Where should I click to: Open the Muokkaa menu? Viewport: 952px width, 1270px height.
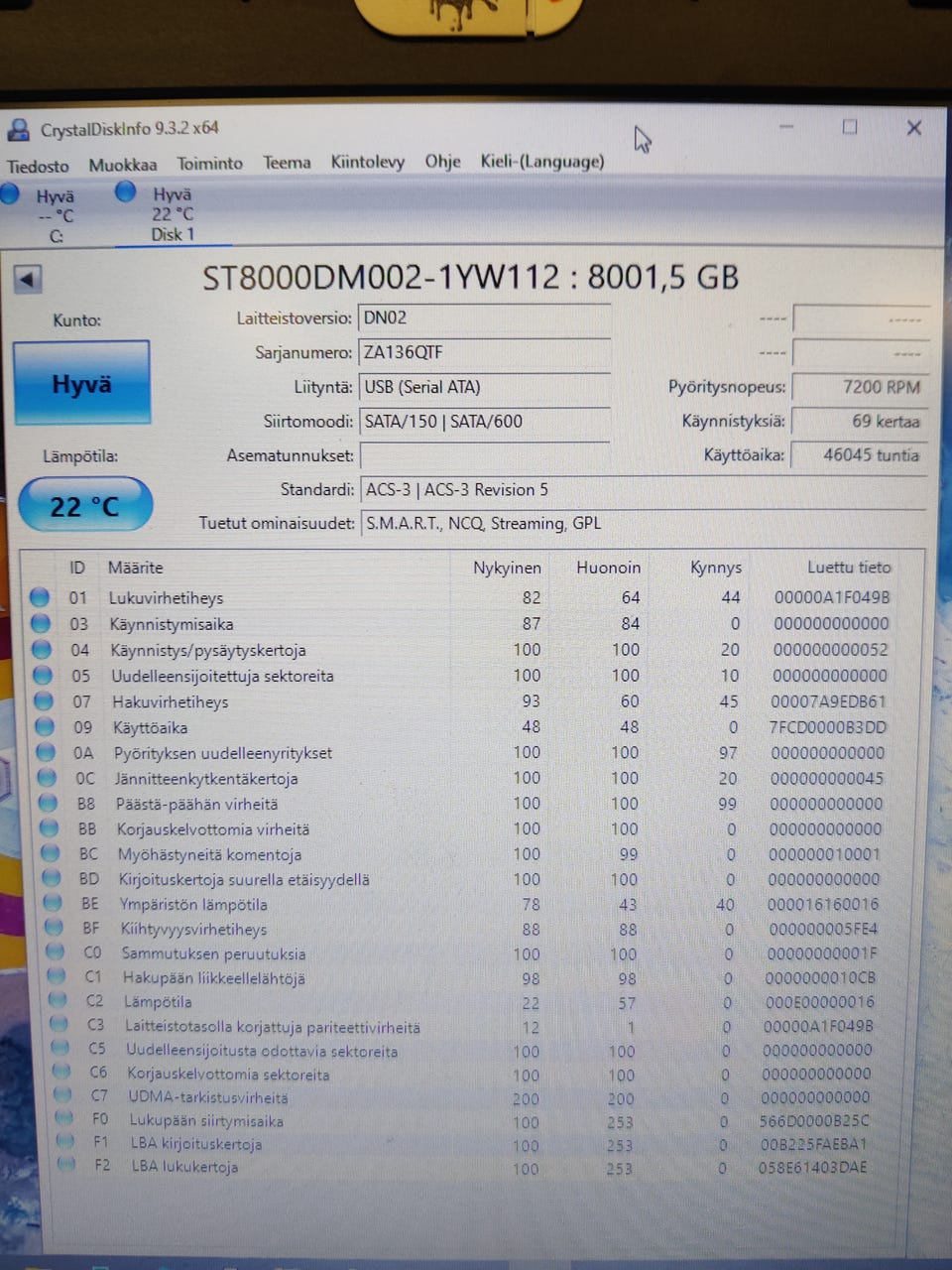pos(123,165)
